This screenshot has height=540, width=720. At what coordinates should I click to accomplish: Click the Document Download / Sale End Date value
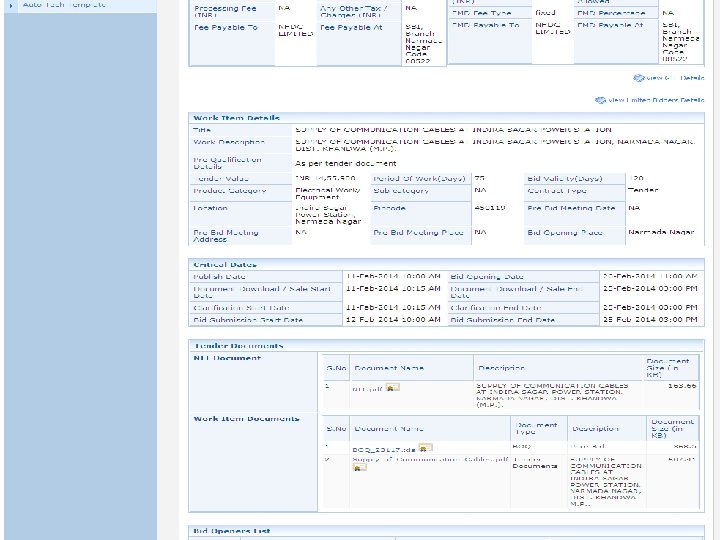click(650, 288)
